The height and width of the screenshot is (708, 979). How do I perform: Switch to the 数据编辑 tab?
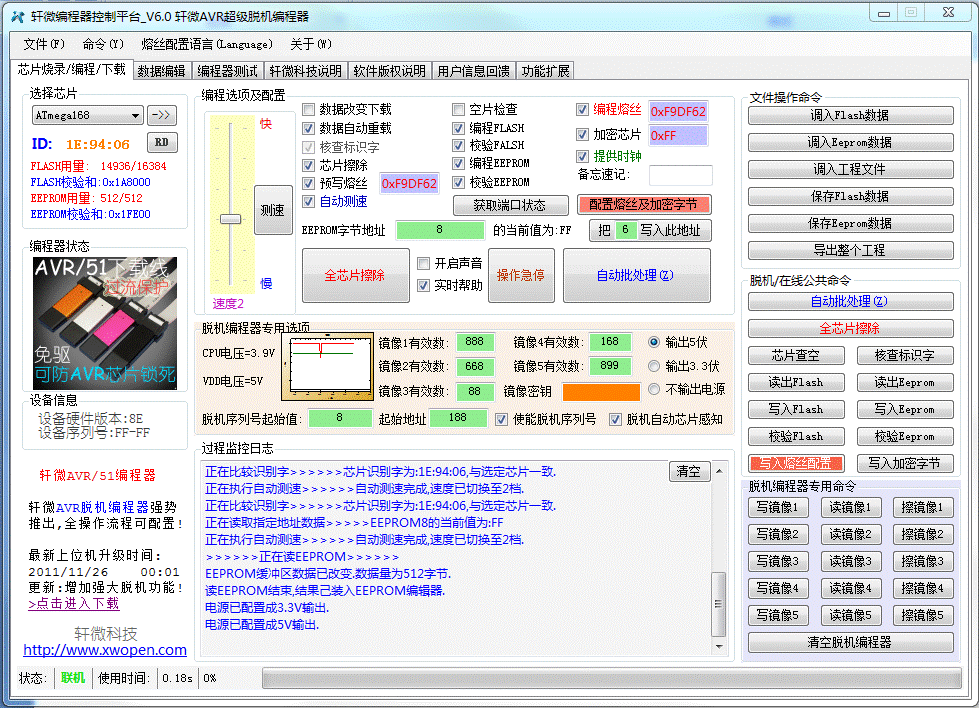tap(161, 71)
